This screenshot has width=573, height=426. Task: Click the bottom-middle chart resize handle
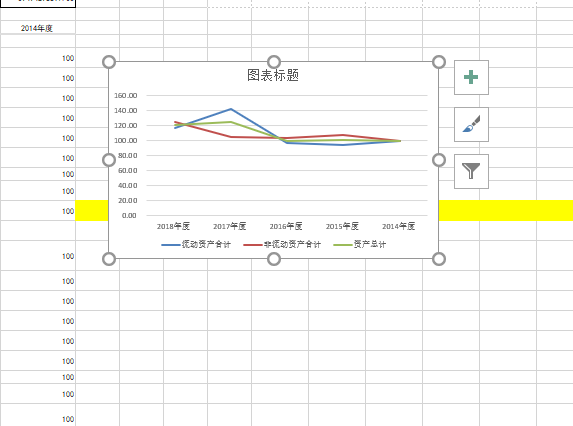point(274,259)
